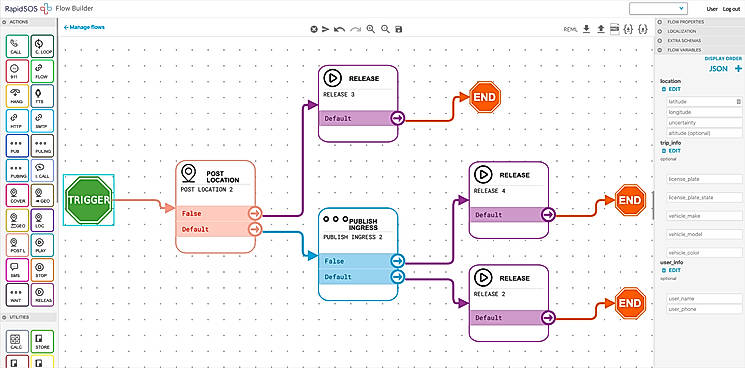Click the license_plate input field
Image resolution: width=745 pixels, height=368 pixels.
(704, 179)
